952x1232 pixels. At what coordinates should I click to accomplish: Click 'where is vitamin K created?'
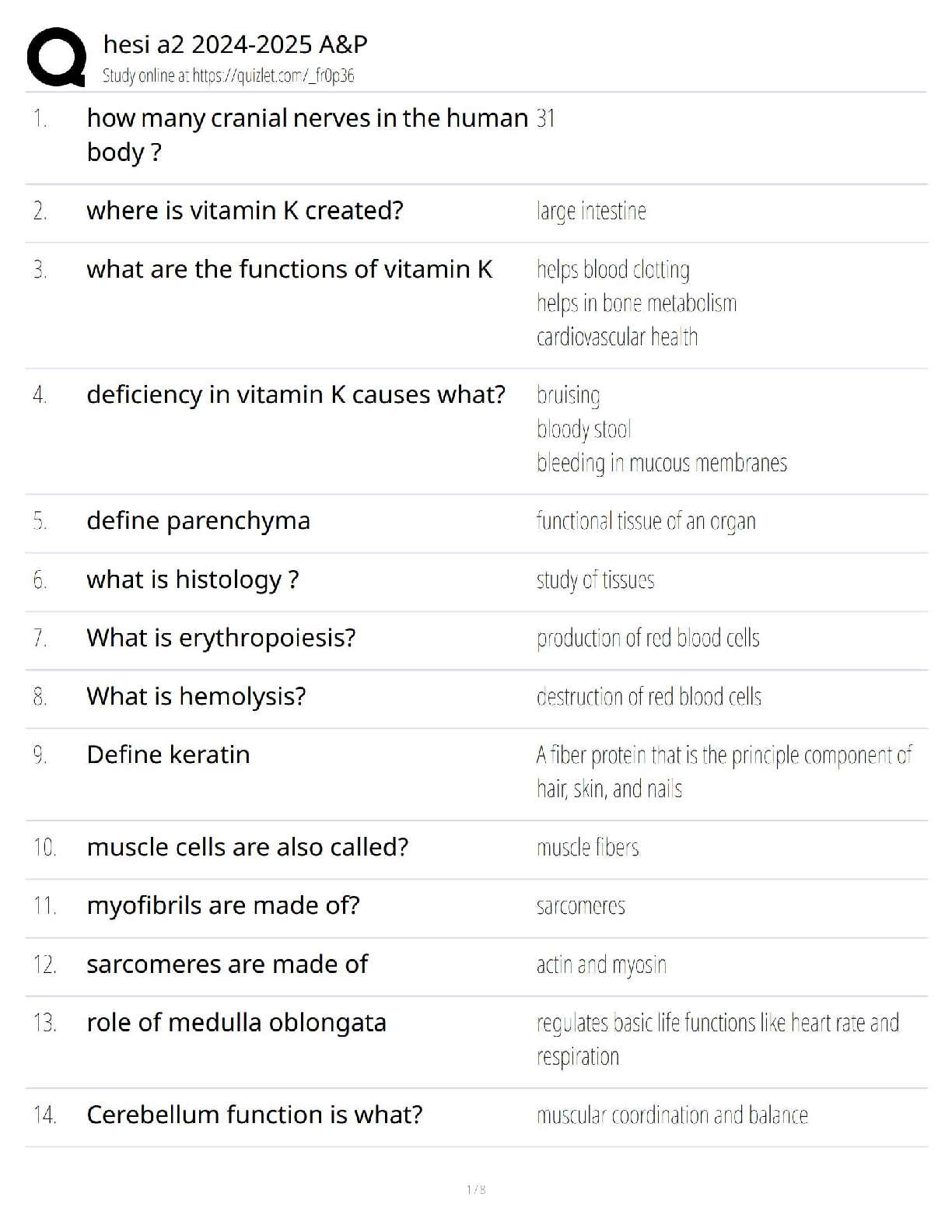point(245,211)
